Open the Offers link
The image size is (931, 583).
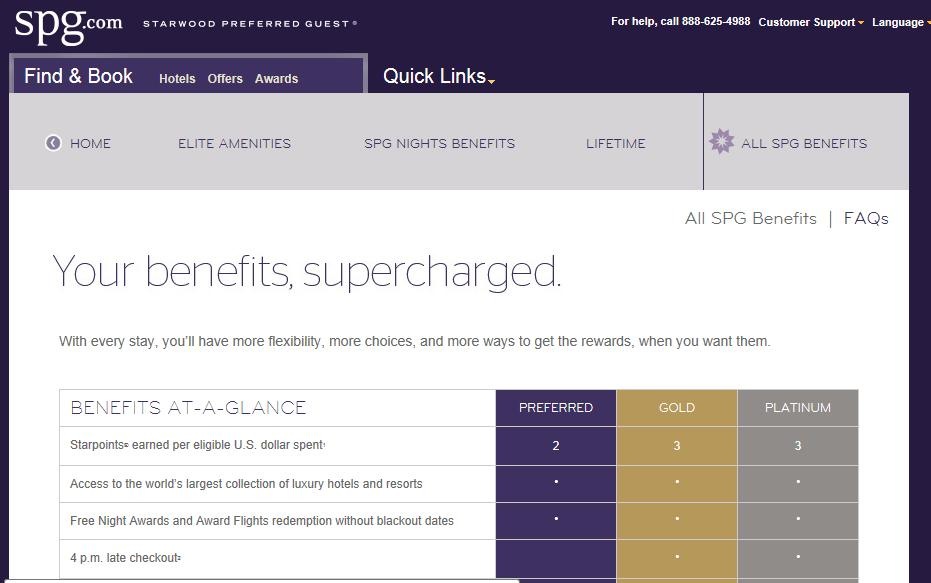point(225,79)
